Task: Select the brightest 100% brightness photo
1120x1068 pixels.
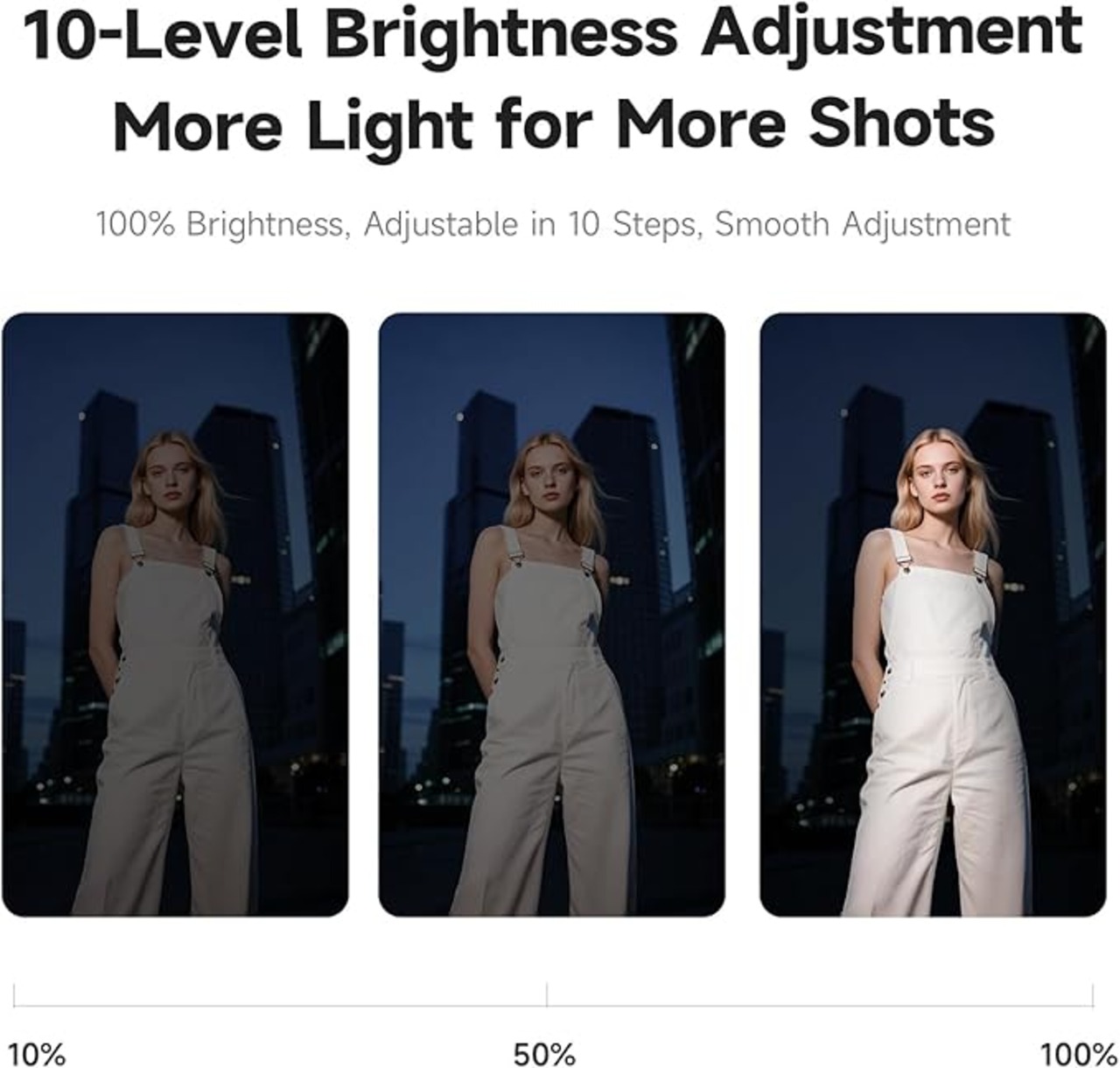Action: (x=933, y=615)
